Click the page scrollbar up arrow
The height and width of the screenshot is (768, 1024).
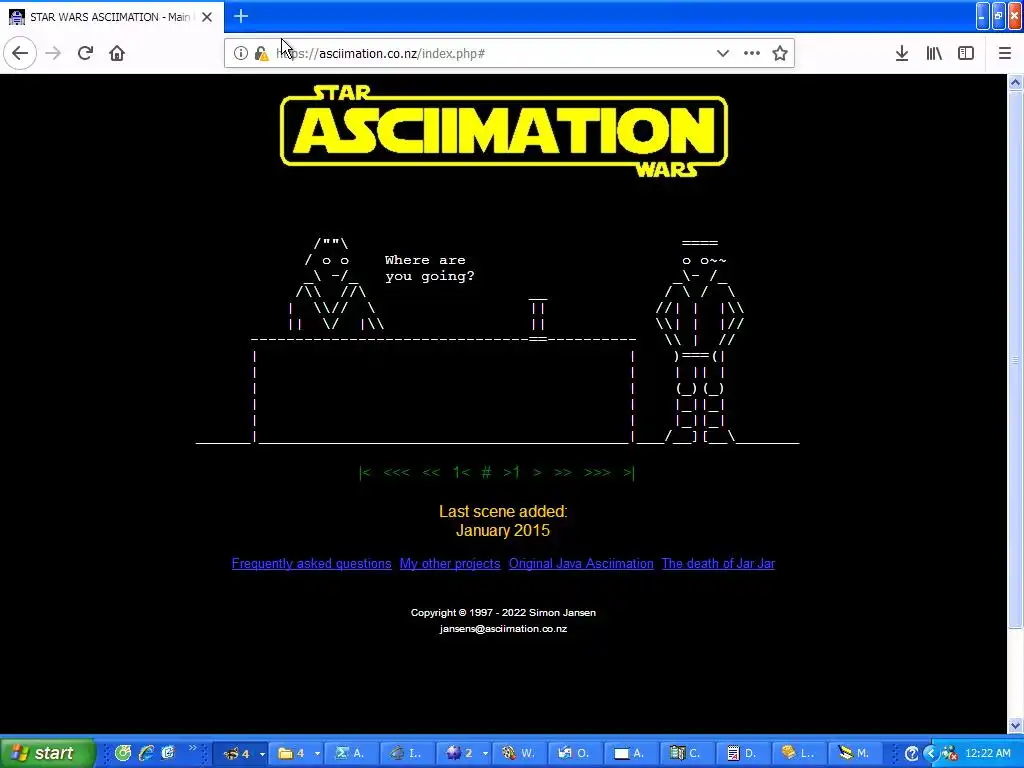pos(1016,82)
